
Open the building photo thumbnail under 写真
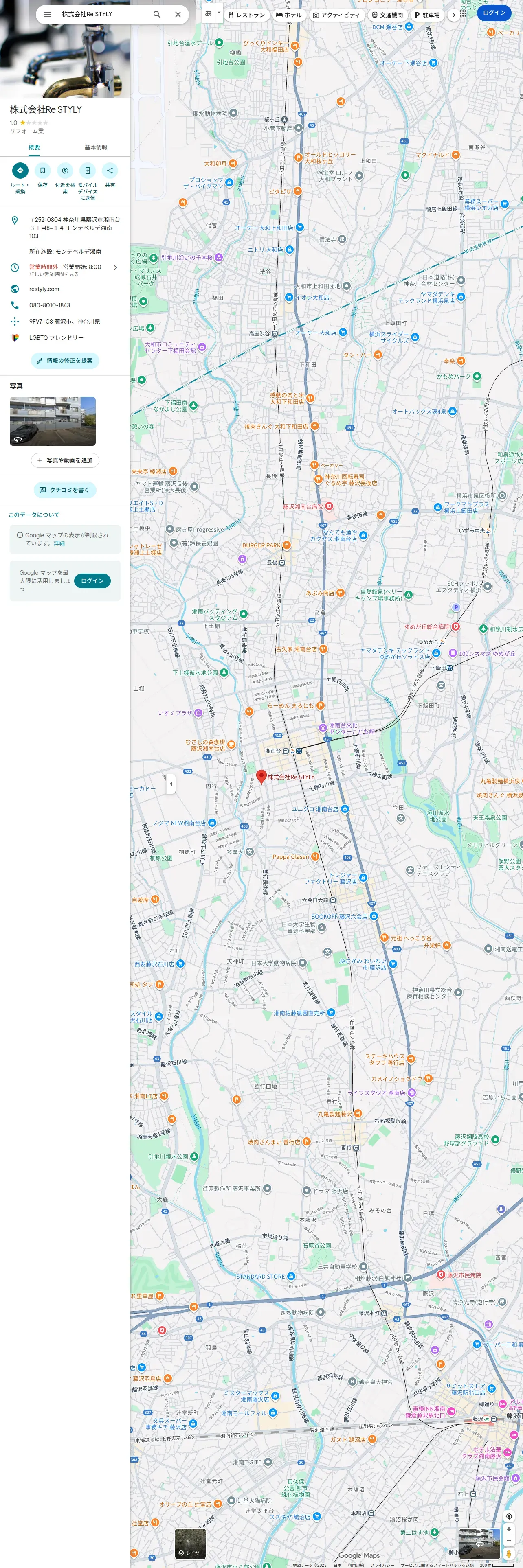[53, 421]
